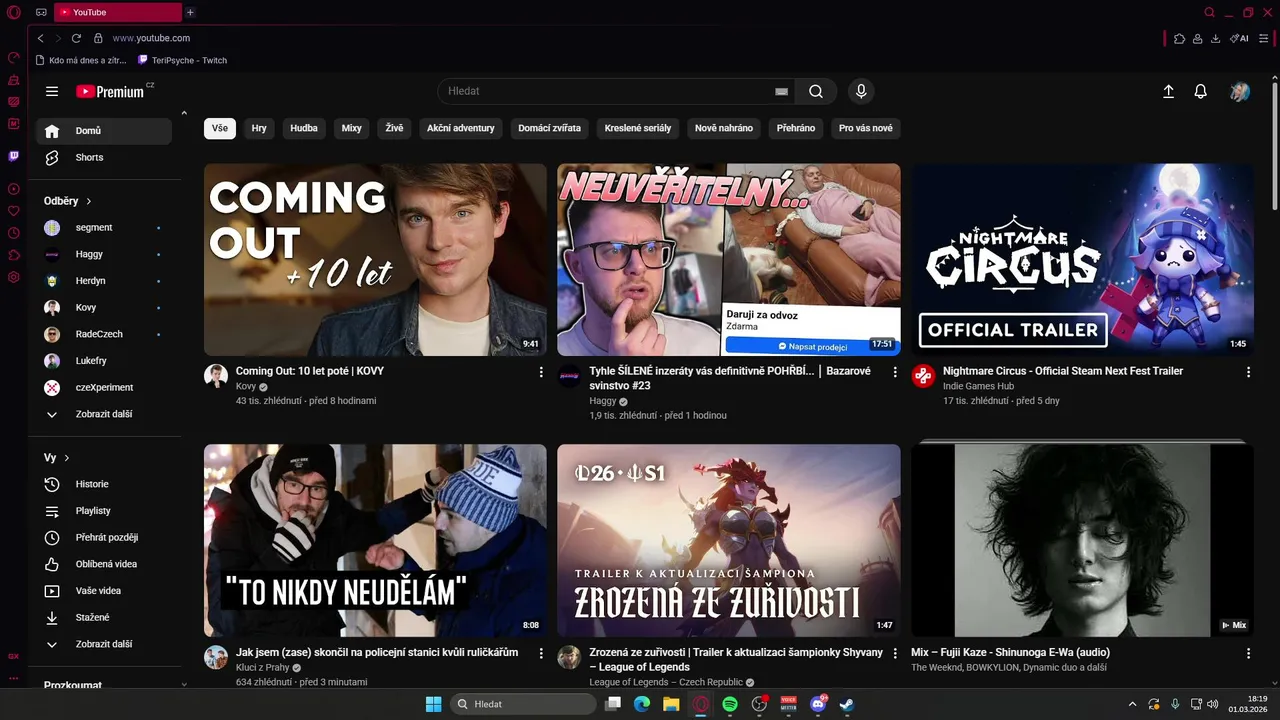Open sidebar settings gear icon
Screen dimensions: 1280x720
pos(14,277)
